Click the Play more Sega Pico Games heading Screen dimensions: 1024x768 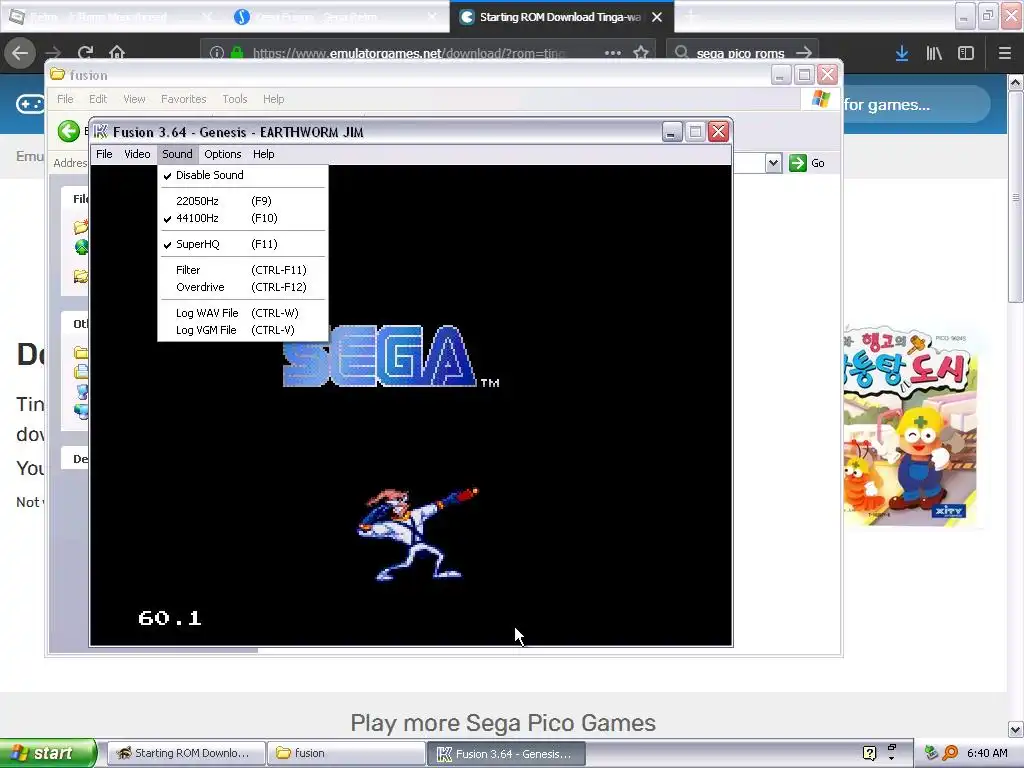pyautogui.click(x=503, y=723)
